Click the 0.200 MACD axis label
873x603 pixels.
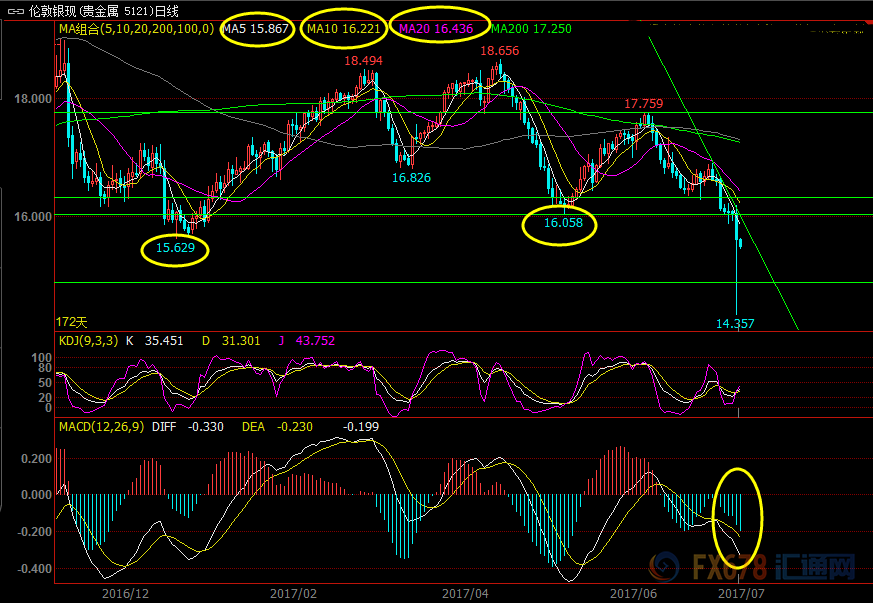tap(36, 458)
